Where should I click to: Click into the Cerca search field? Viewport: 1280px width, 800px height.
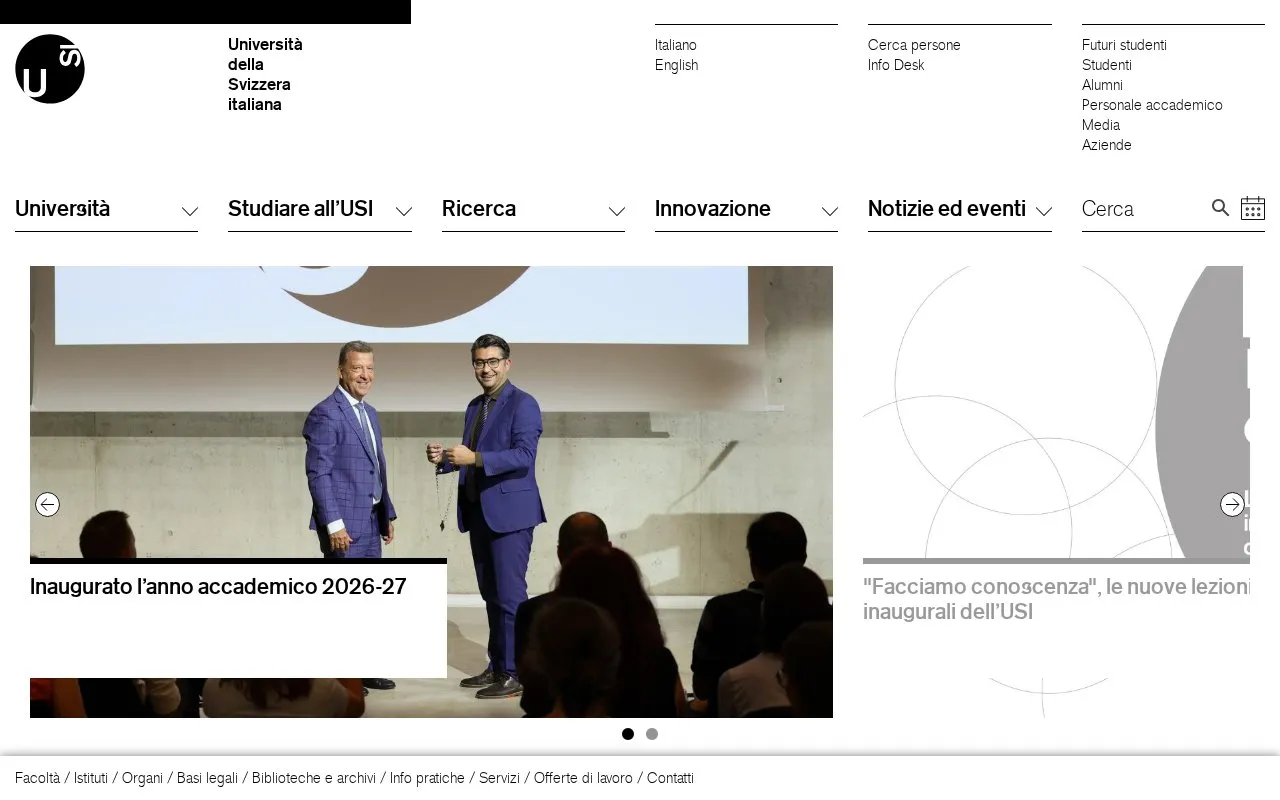tap(1143, 209)
